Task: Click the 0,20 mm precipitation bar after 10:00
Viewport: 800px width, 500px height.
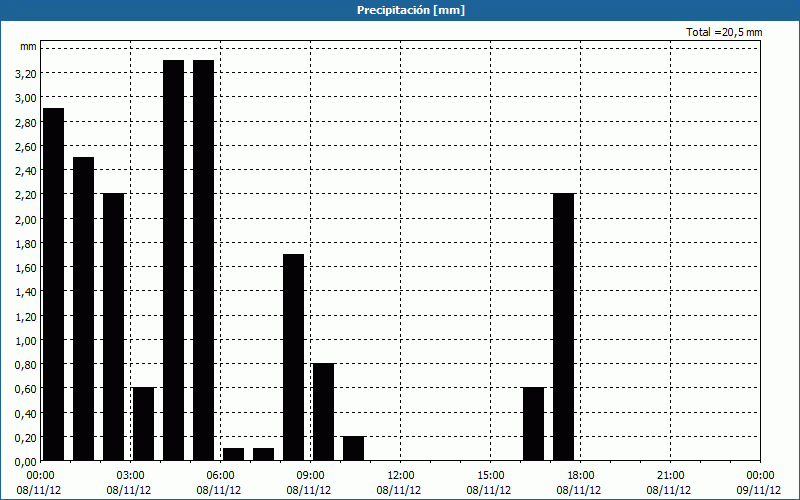Action: (354, 448)
